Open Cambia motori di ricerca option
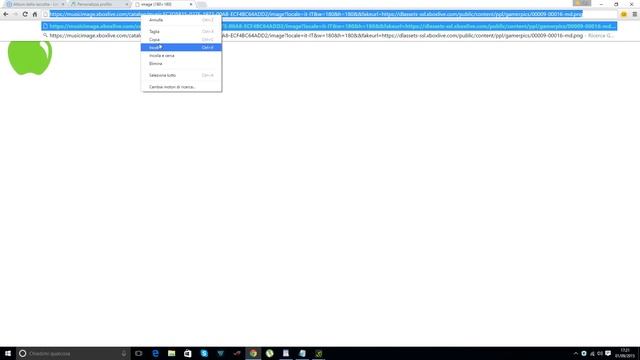Viewport: 640px width, 360px height. point(181,87)
